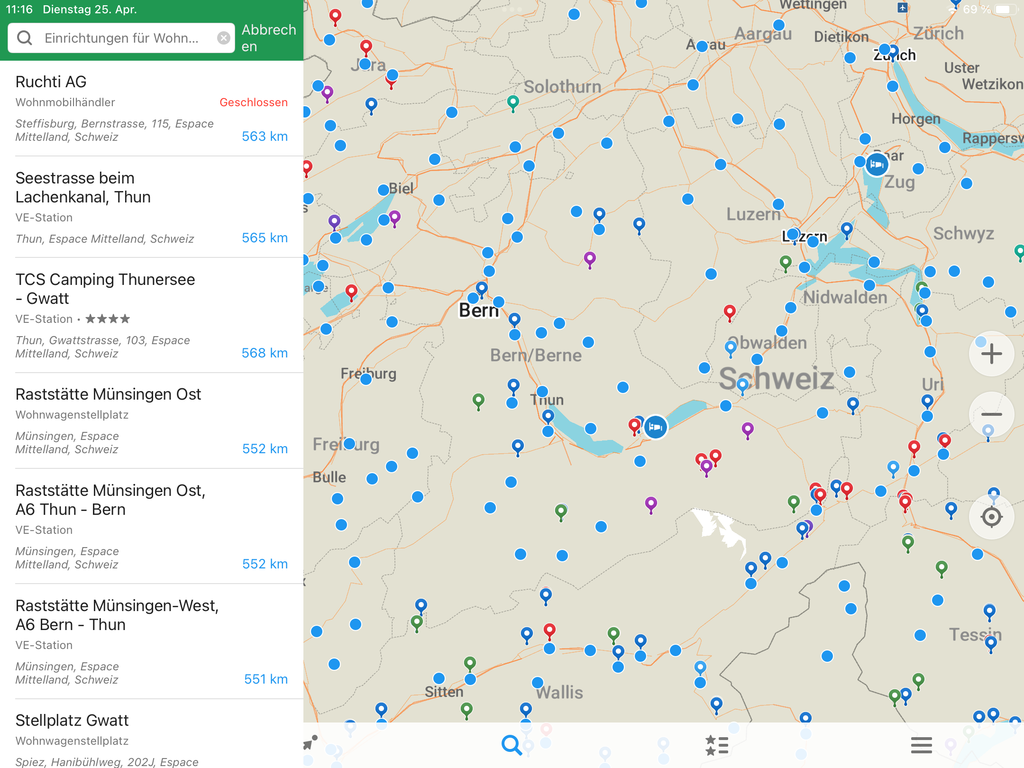Focus the Einrichtungen für Wohn... search field
Image resolution: width=1024 pixels, height=768 pixels.
click(121, 38)
